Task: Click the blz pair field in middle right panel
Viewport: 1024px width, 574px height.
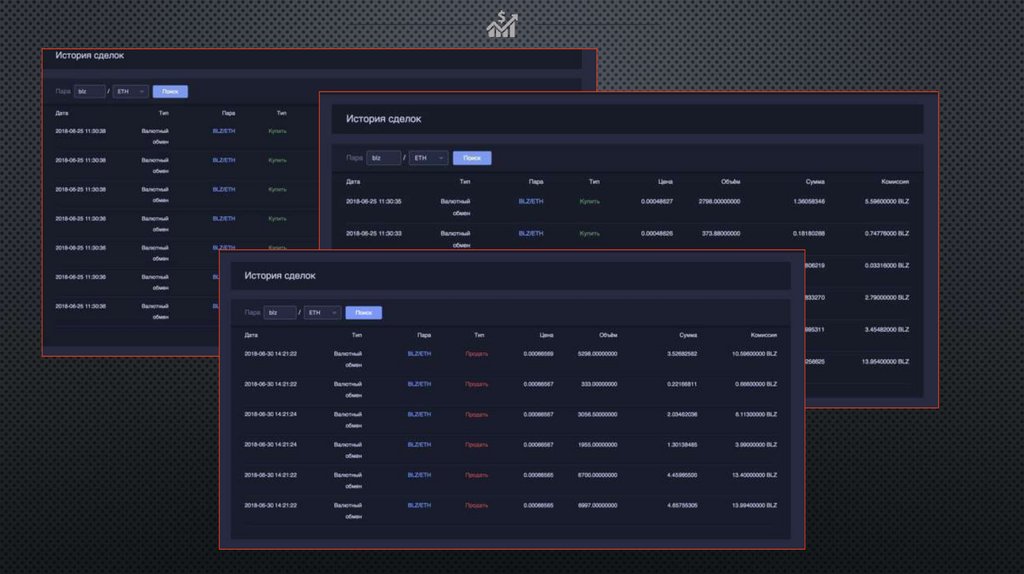Action: click(384, 158)
